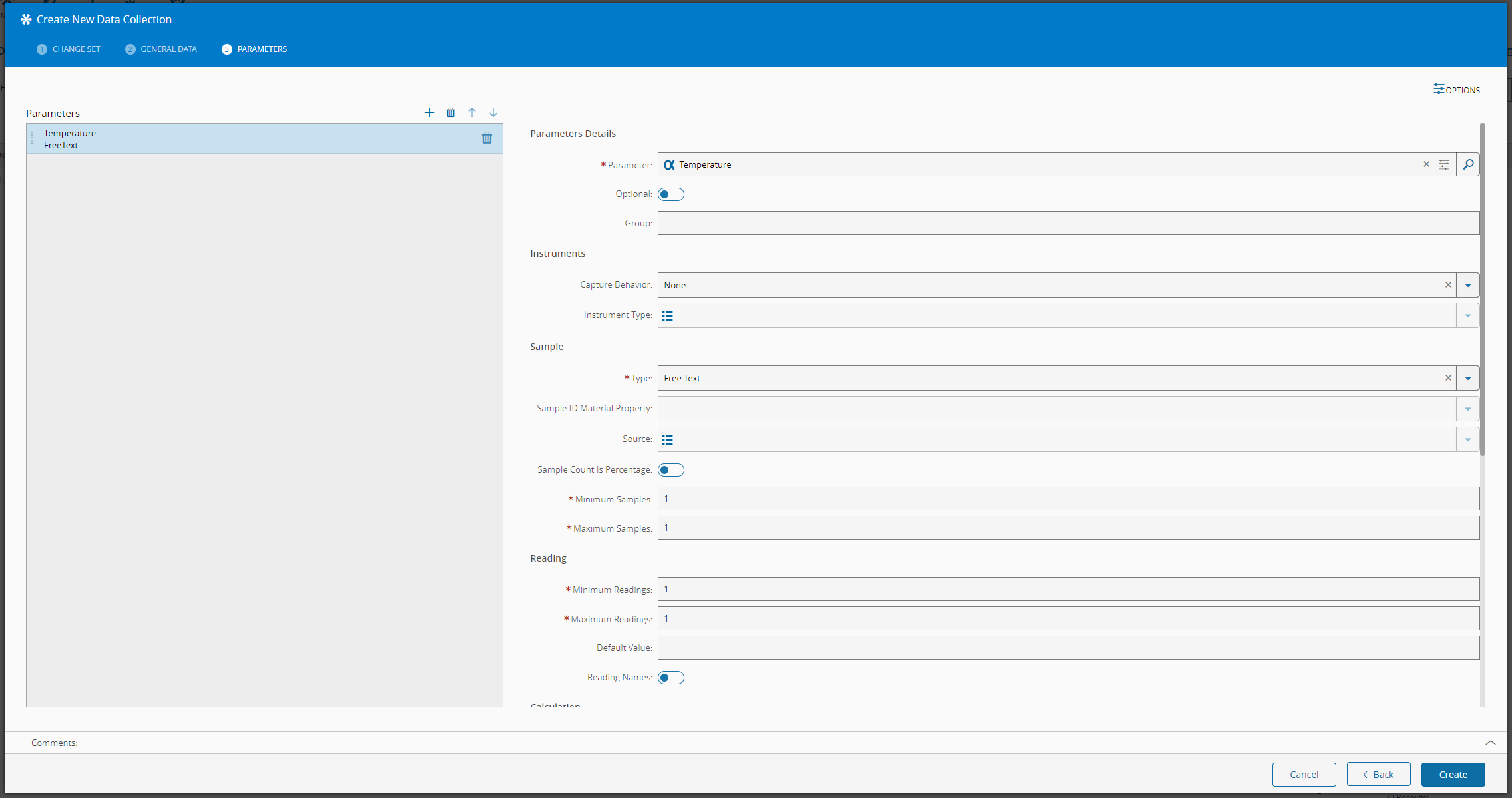Move parameter up with arrow icon

[x=472, y=112]
